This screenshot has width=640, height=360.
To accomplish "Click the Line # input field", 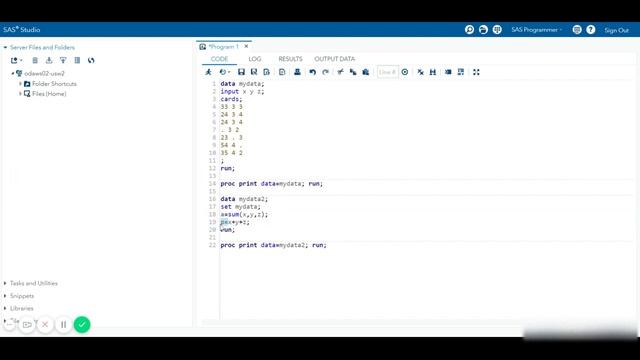I will click(387, 72).
